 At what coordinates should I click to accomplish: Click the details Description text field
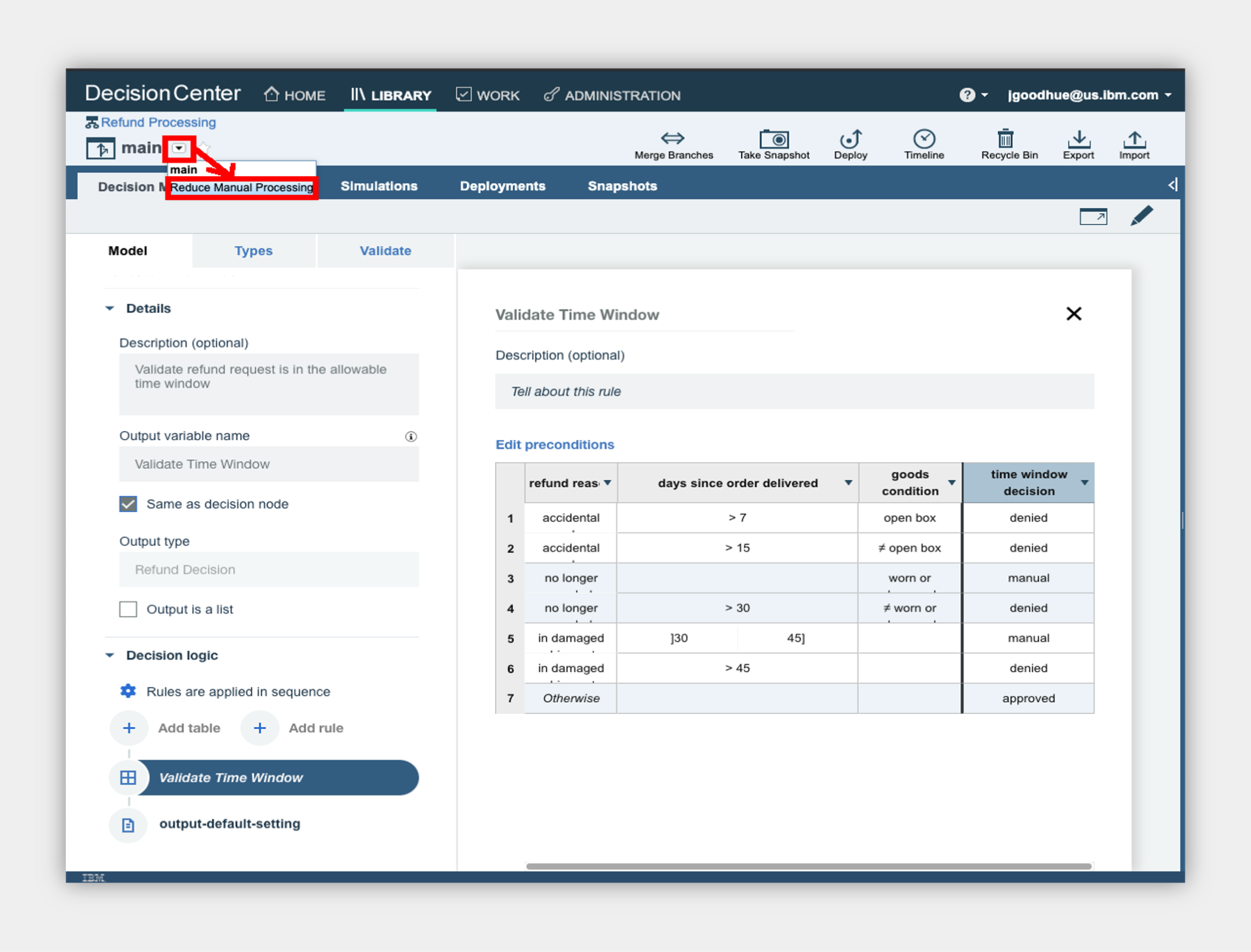coord(269,384)
